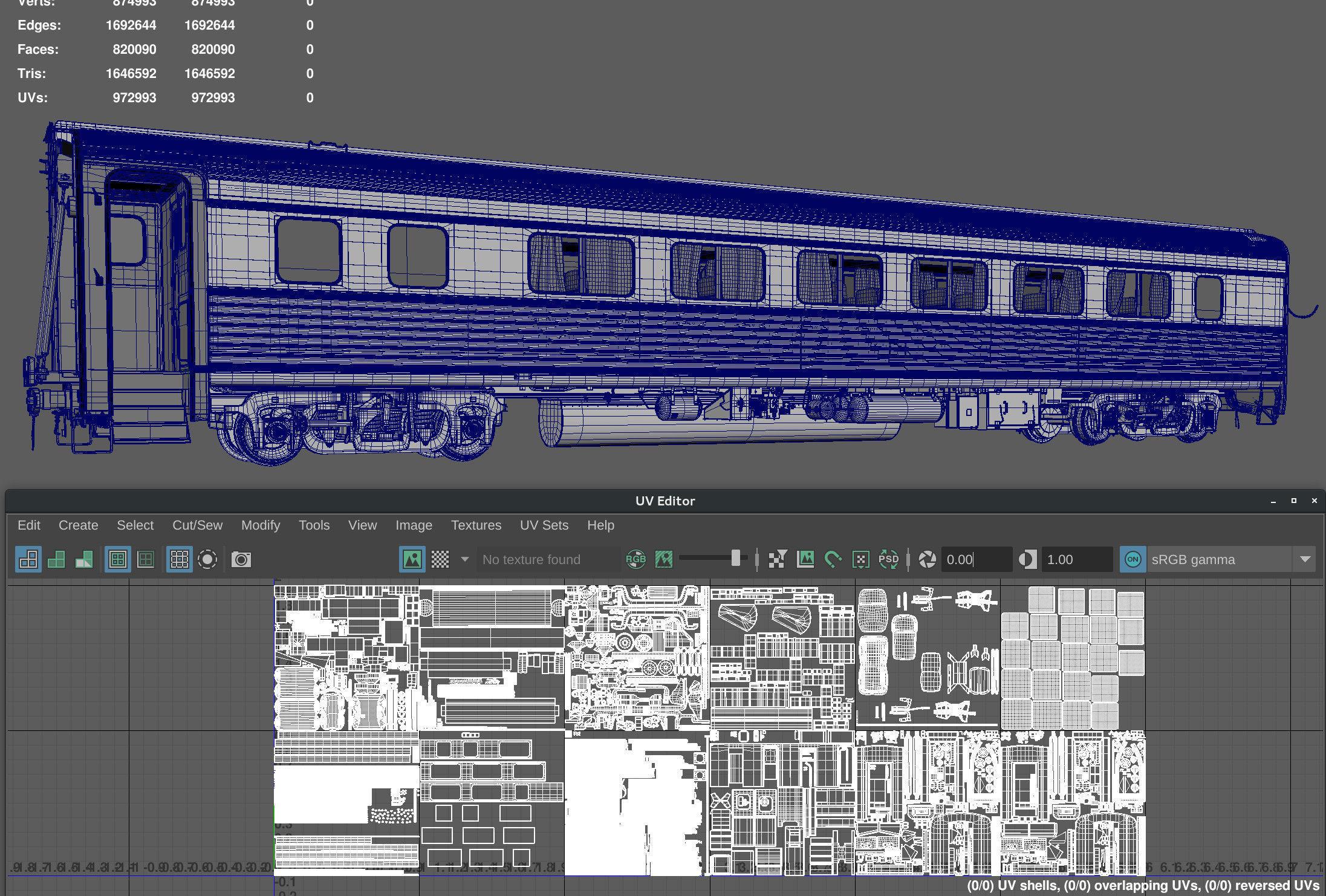The height and width of the screenshot is (896, 1326).
Task: Click gamma value field 1.00
Action: 1077,559
